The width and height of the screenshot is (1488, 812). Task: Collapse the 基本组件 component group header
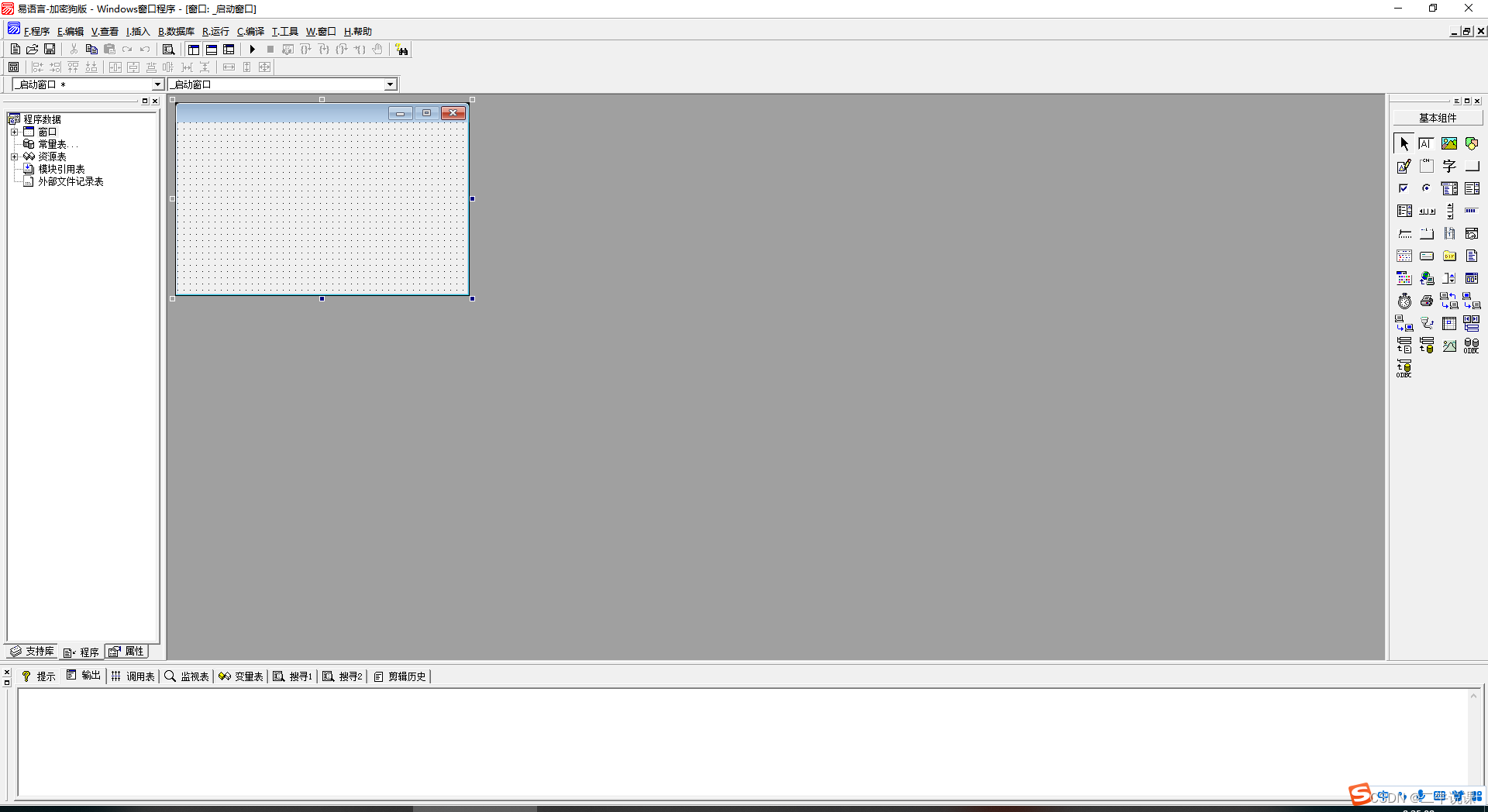[1438, 118]
